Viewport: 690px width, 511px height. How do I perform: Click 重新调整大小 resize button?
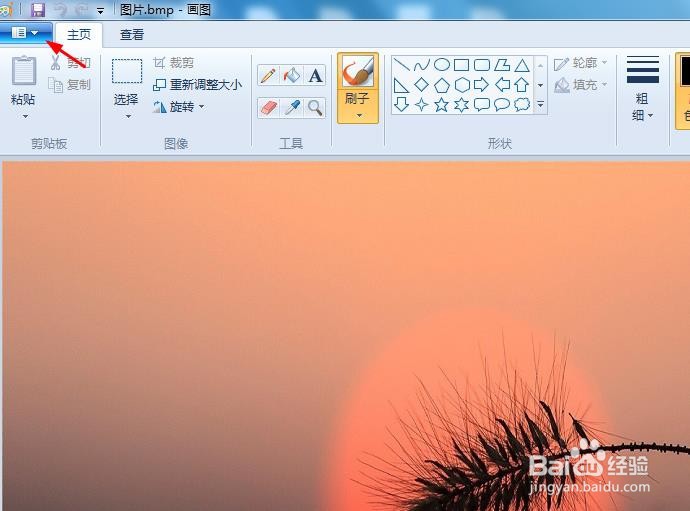pos(197,85)
